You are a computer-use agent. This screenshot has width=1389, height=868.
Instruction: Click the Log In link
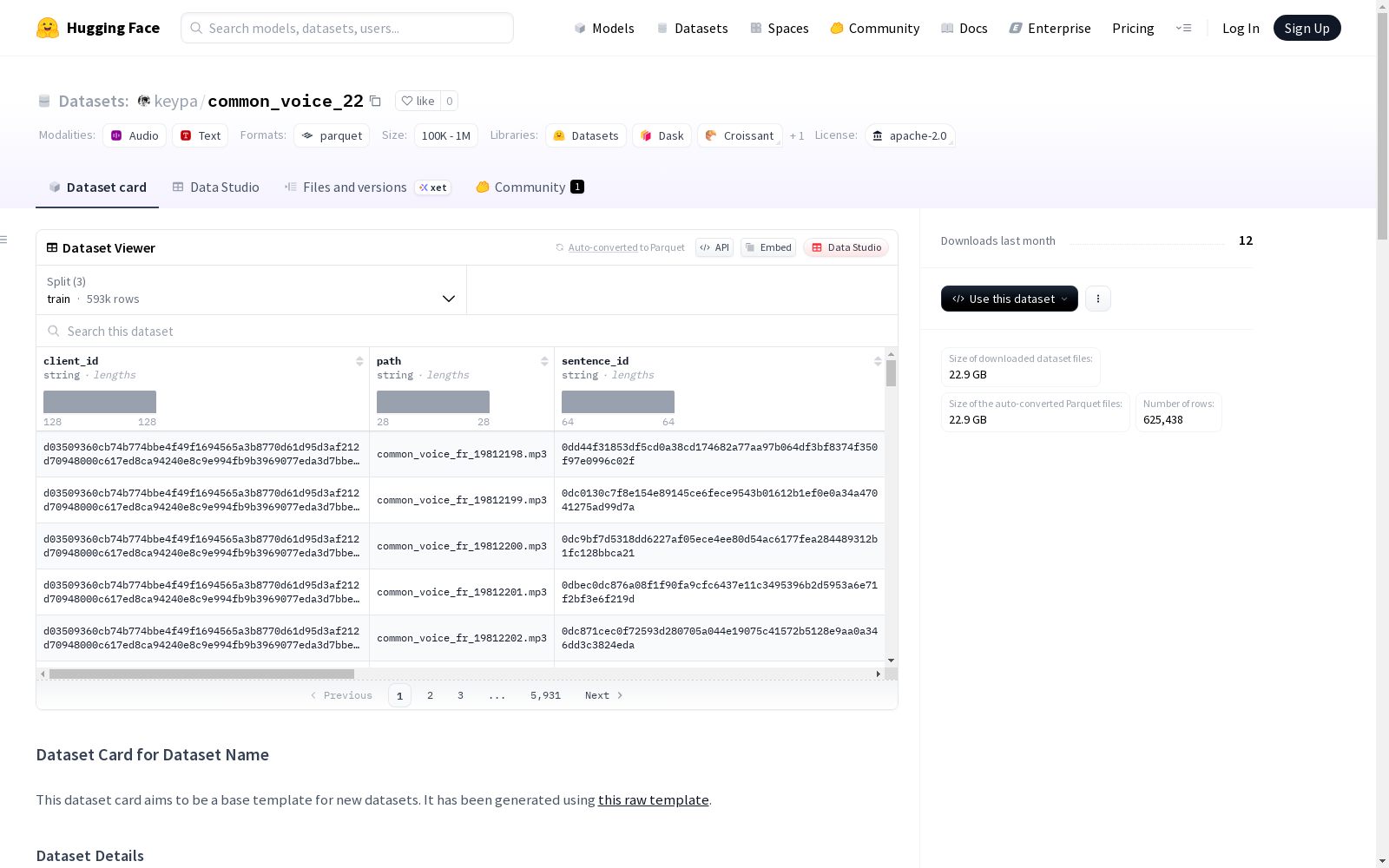click(x=1241, y=28)
